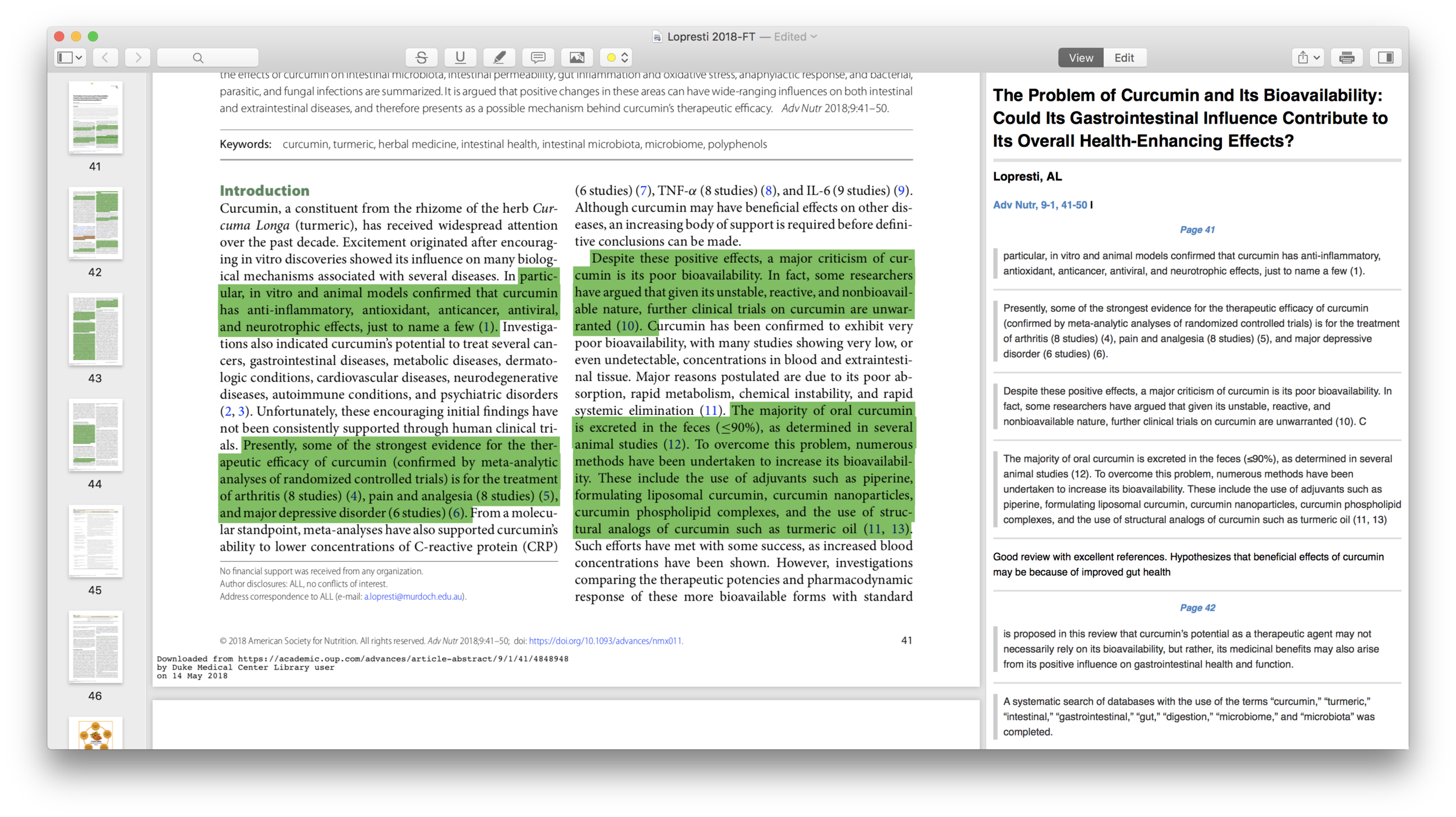Screen dimensions: 1456x817
Task: Click the Adv Nutr, 9-1, 41-50 citation link
Action: pos(1040,205)
